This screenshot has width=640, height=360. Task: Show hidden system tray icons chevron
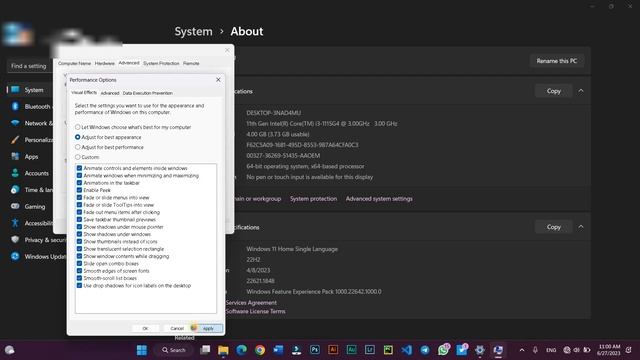(522, 350)
